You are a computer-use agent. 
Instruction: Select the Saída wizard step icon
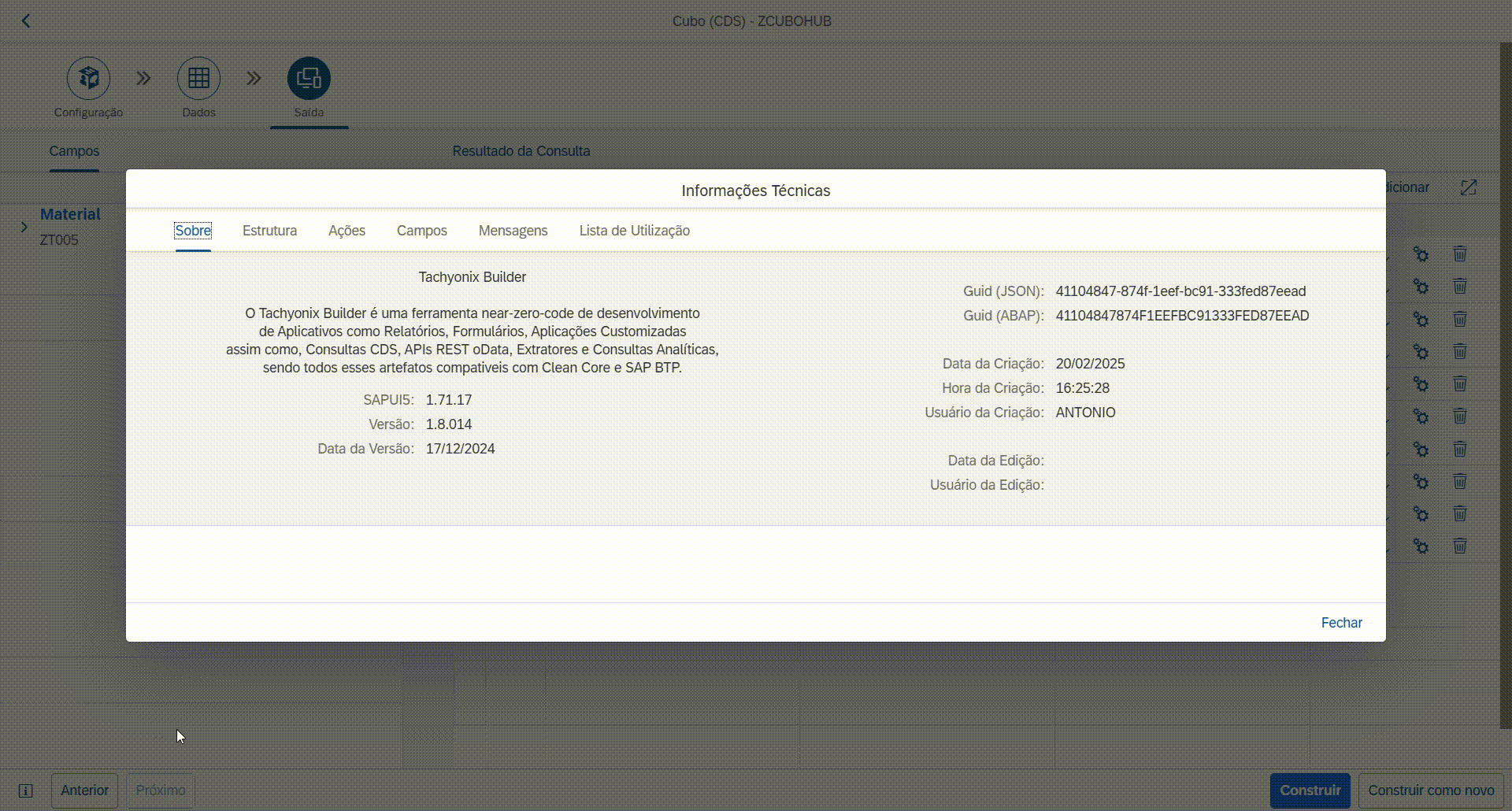[309, 79]
